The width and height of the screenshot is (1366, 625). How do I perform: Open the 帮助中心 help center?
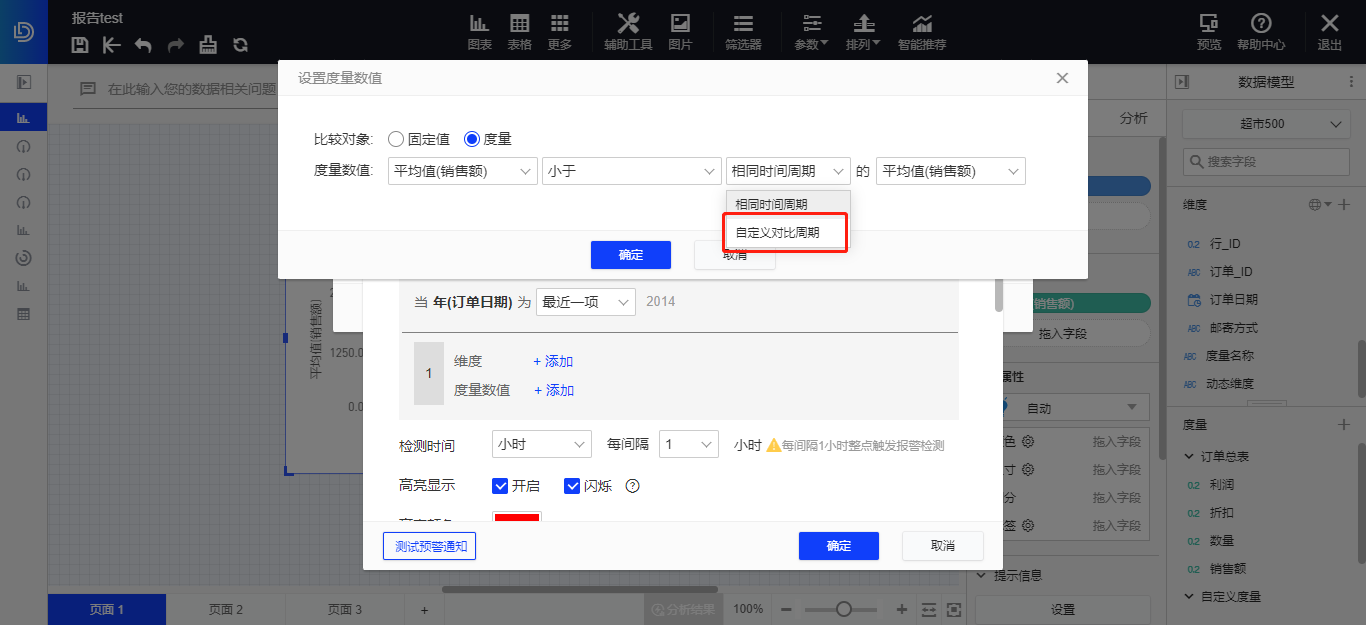pyautogui.click(x=1261, y=31)
